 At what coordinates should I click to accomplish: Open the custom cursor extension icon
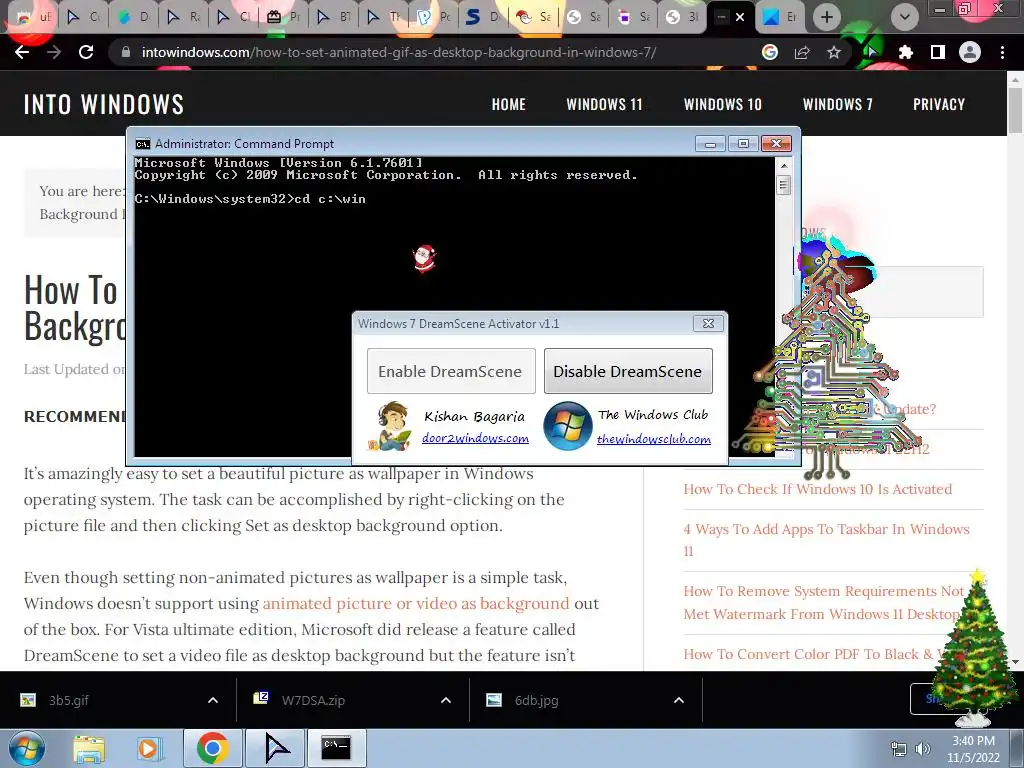pyautogui.click(x=872, y=52)
